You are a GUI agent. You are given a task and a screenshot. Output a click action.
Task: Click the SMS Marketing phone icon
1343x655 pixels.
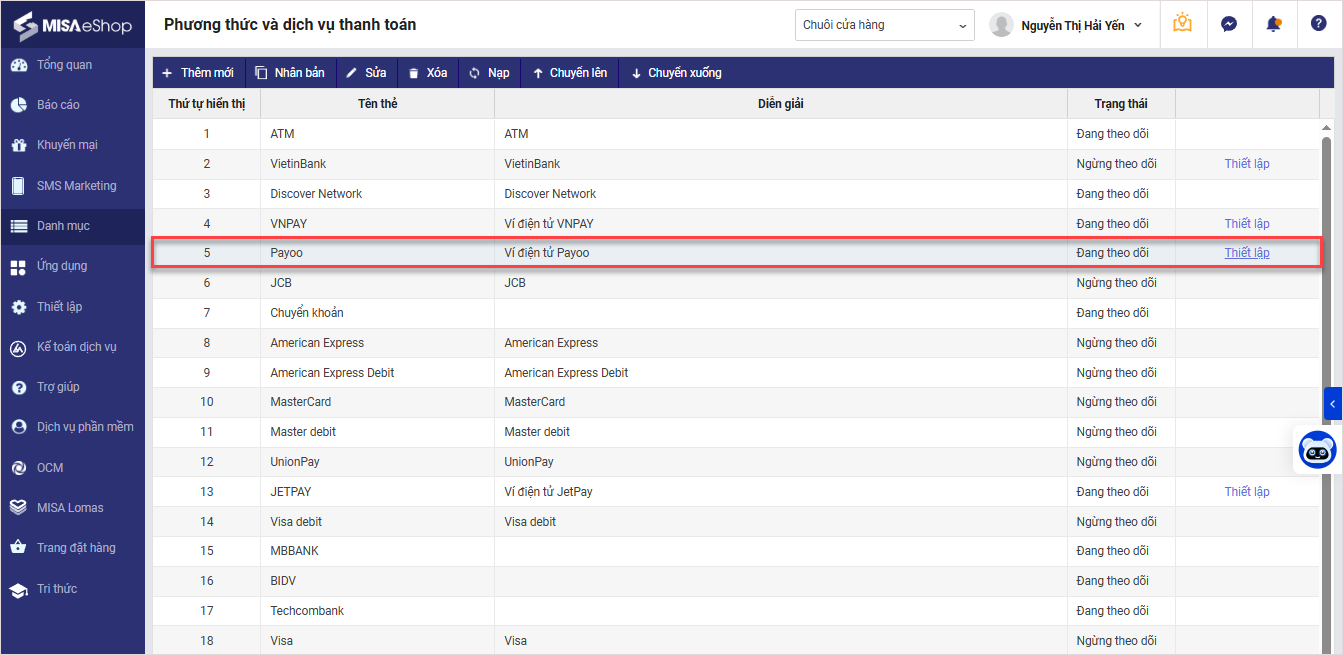tap(18, 186)
